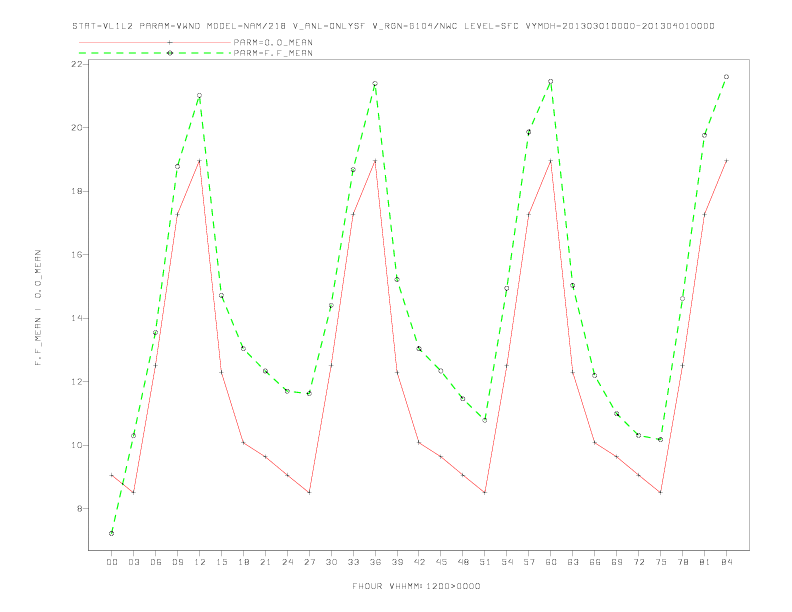
Task: Click the vertical F.F_MEAN | O.O_MEAN axis title
Action: 38,308
